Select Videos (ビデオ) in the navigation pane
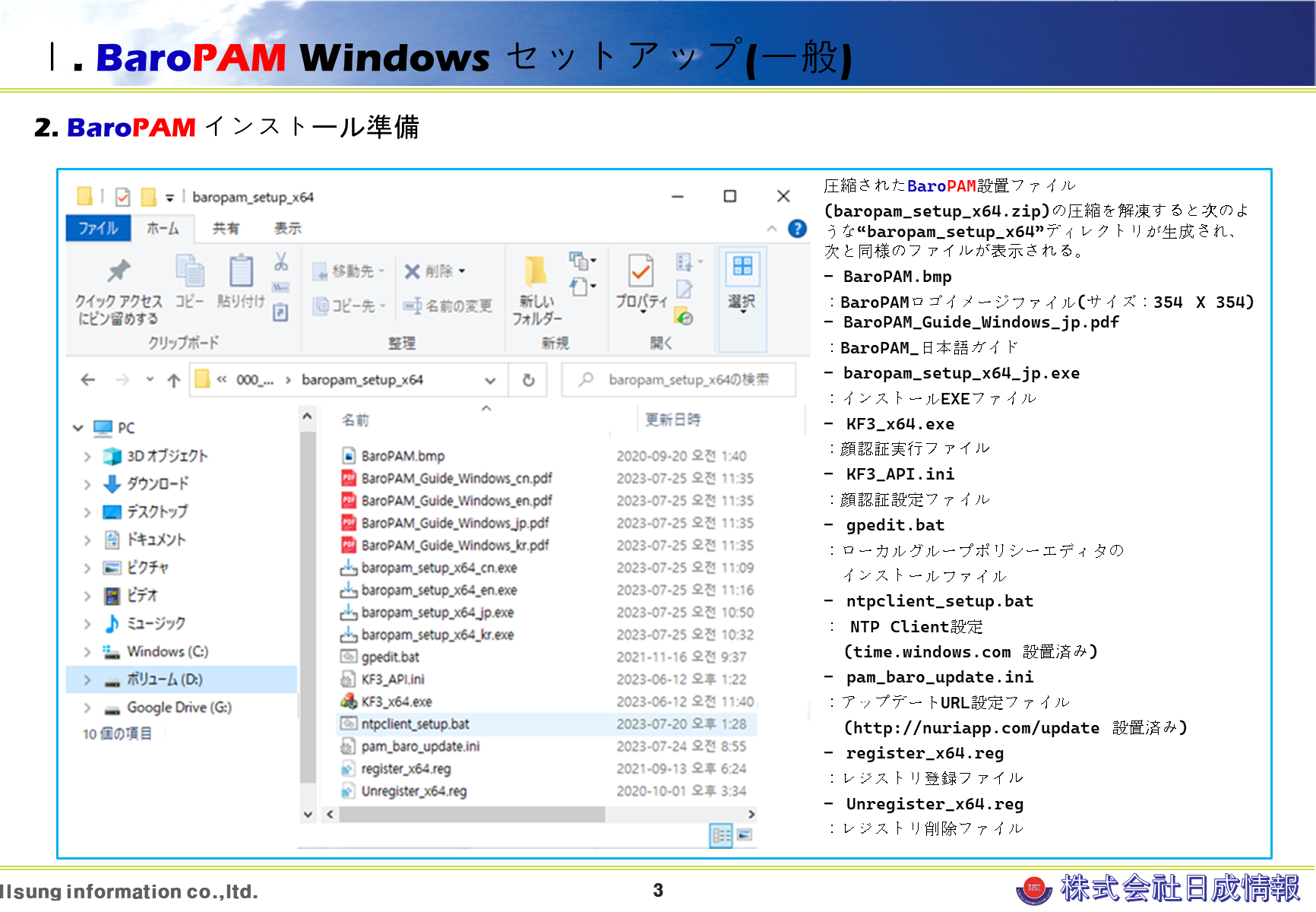This screenshot has width=1316, height=912. (142, 596)
